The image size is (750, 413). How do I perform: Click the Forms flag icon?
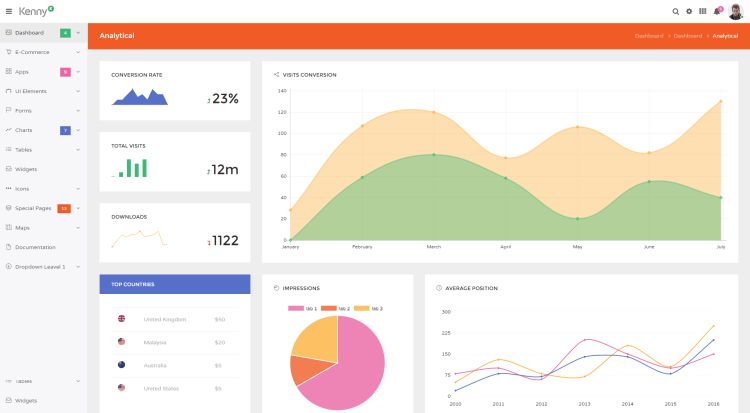(x=9, y=110)
